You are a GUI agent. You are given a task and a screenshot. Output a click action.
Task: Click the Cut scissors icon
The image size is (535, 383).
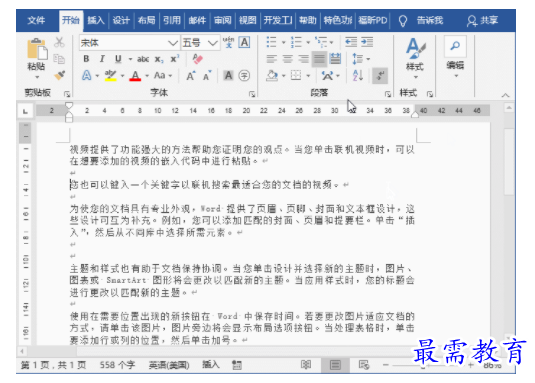pyautogui.click(x=59, y=43)
